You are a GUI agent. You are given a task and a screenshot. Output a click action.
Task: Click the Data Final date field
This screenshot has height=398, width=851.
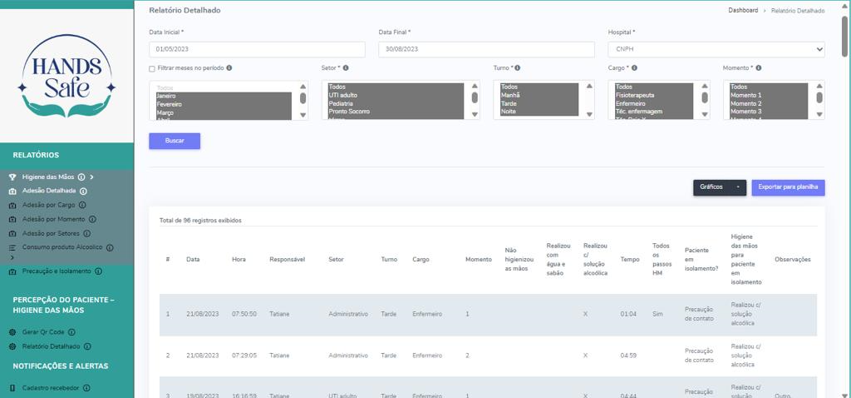(486, 49)
